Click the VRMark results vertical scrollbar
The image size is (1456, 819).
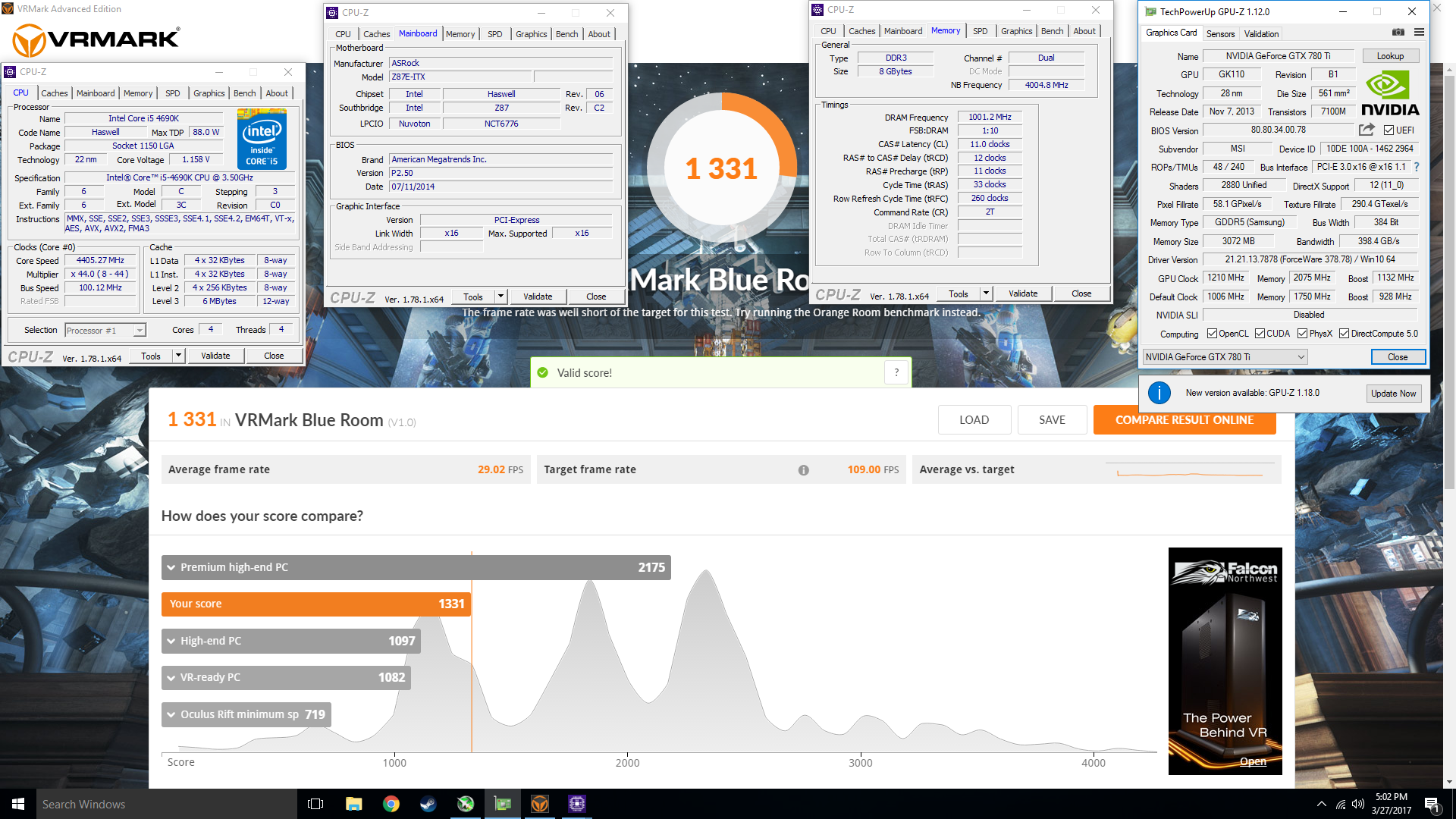(x=1449, y=281)
